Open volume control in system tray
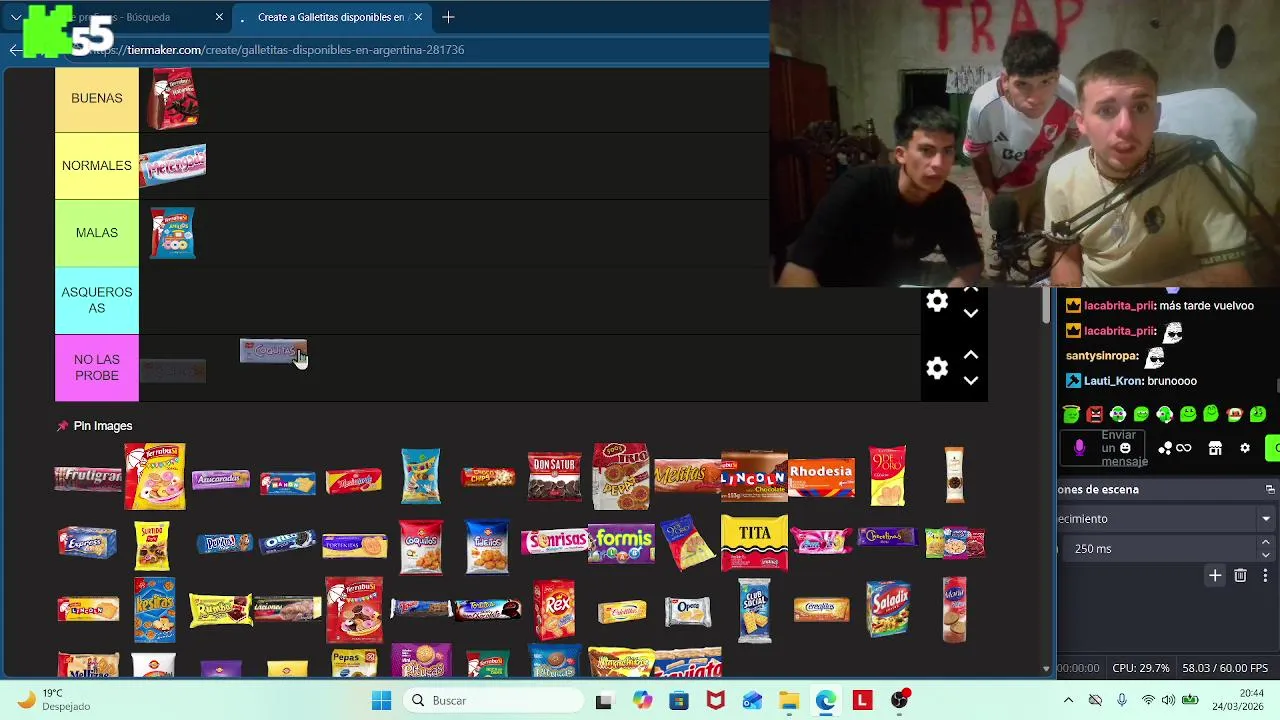This screenshot has height=720, width=1280. 1169,701
